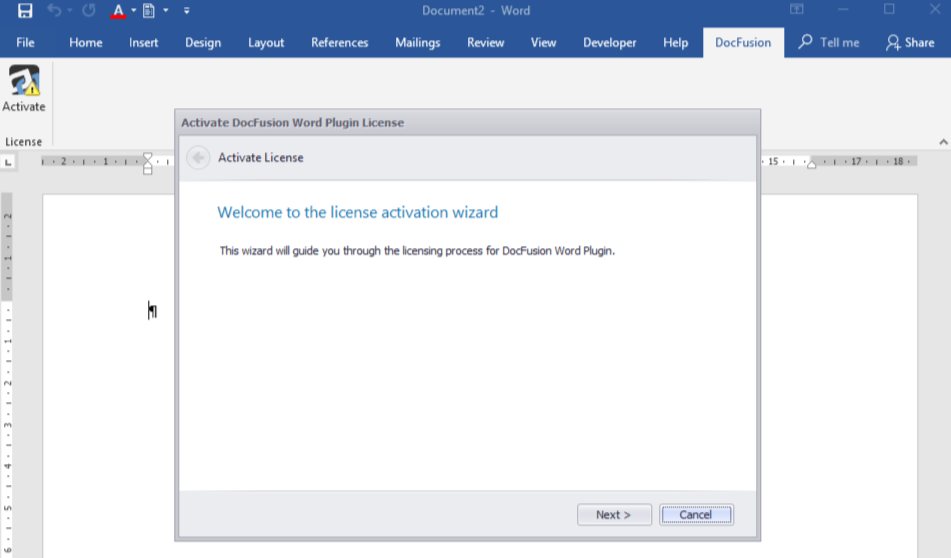Select the DocFusion tab
Screen dimensions: 951x558
tap(743, 42)
